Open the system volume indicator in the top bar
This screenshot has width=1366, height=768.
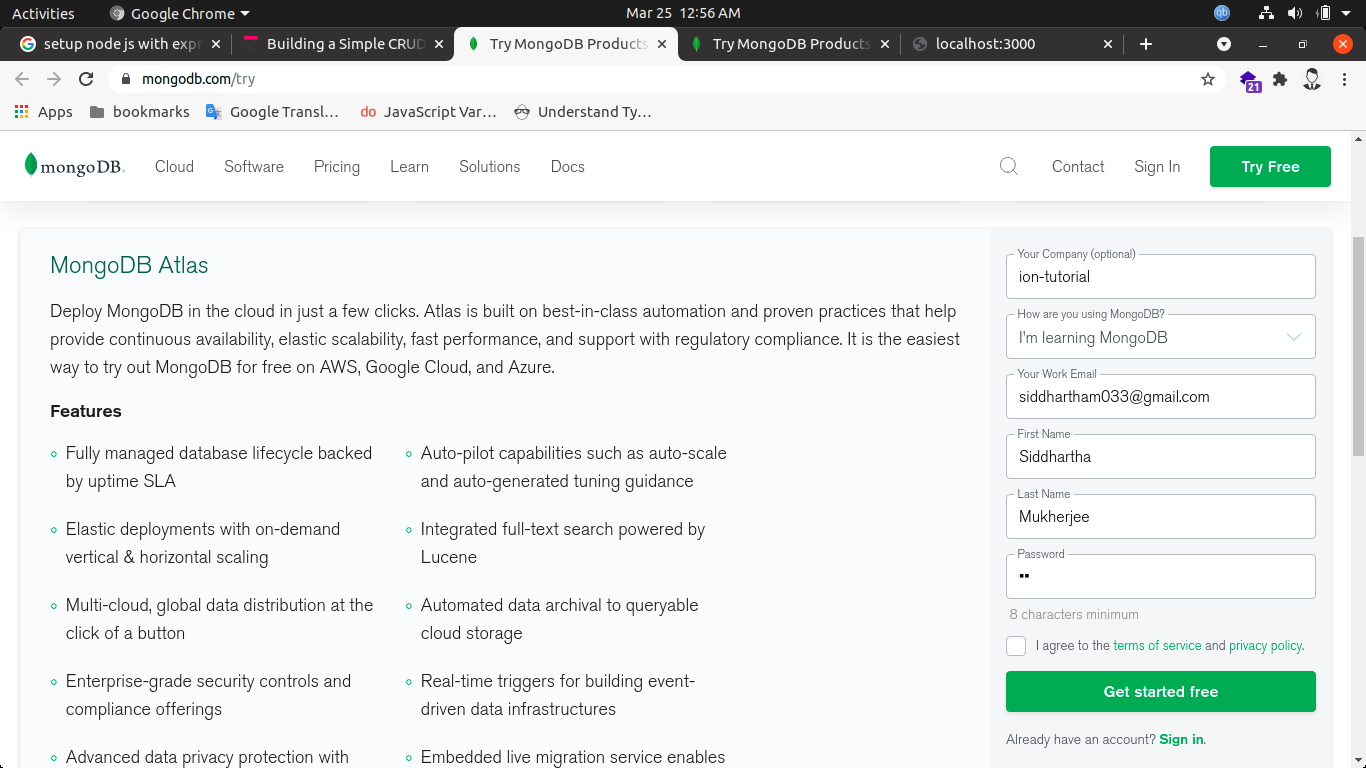[1295, 13]
